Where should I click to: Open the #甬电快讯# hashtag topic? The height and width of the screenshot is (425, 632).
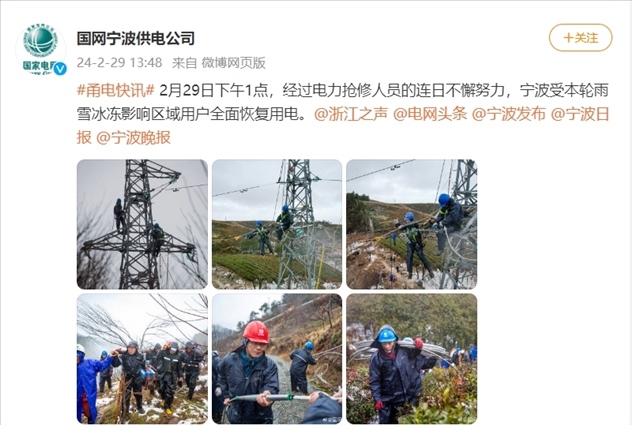tap(116, 91)
